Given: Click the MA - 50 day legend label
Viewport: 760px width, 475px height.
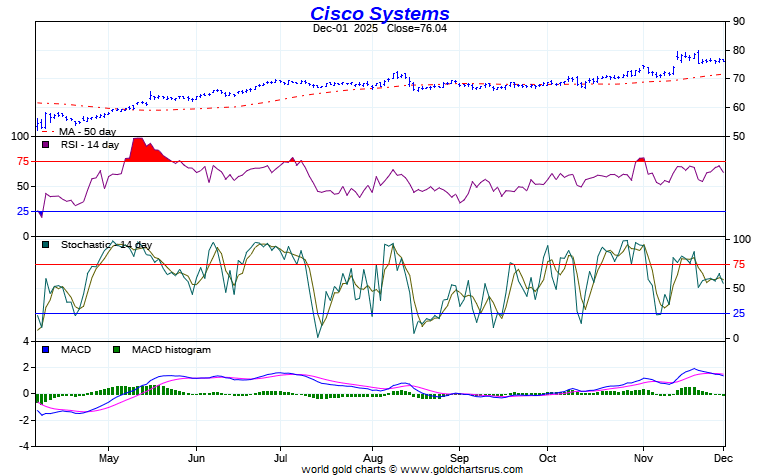Looking at the screenshot, I should click(87, 131).
